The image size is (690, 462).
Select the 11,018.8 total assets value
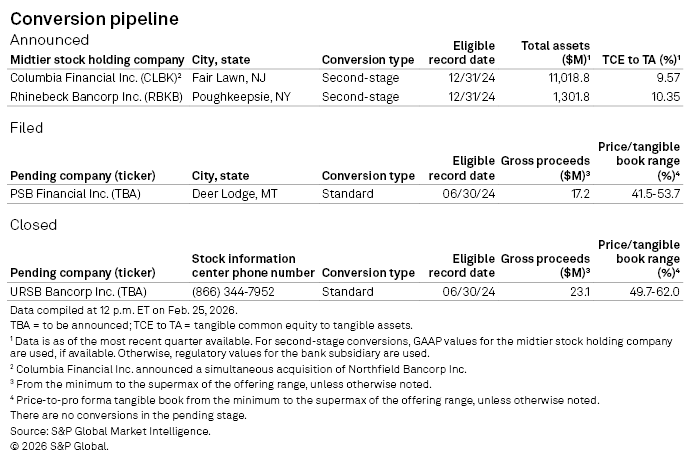565,77
